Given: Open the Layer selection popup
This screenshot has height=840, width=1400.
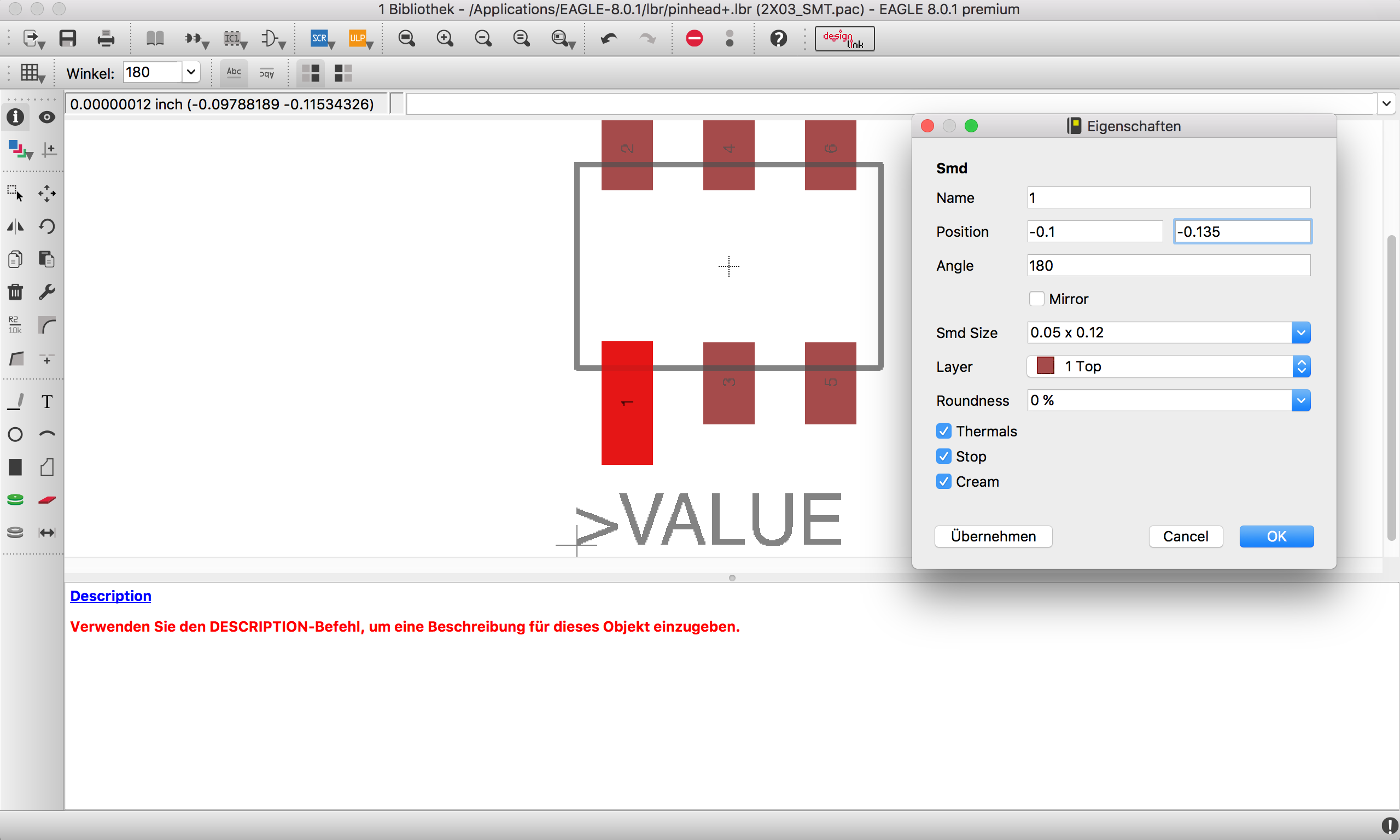Looking at the screenshot, I should click(1301, 367).
